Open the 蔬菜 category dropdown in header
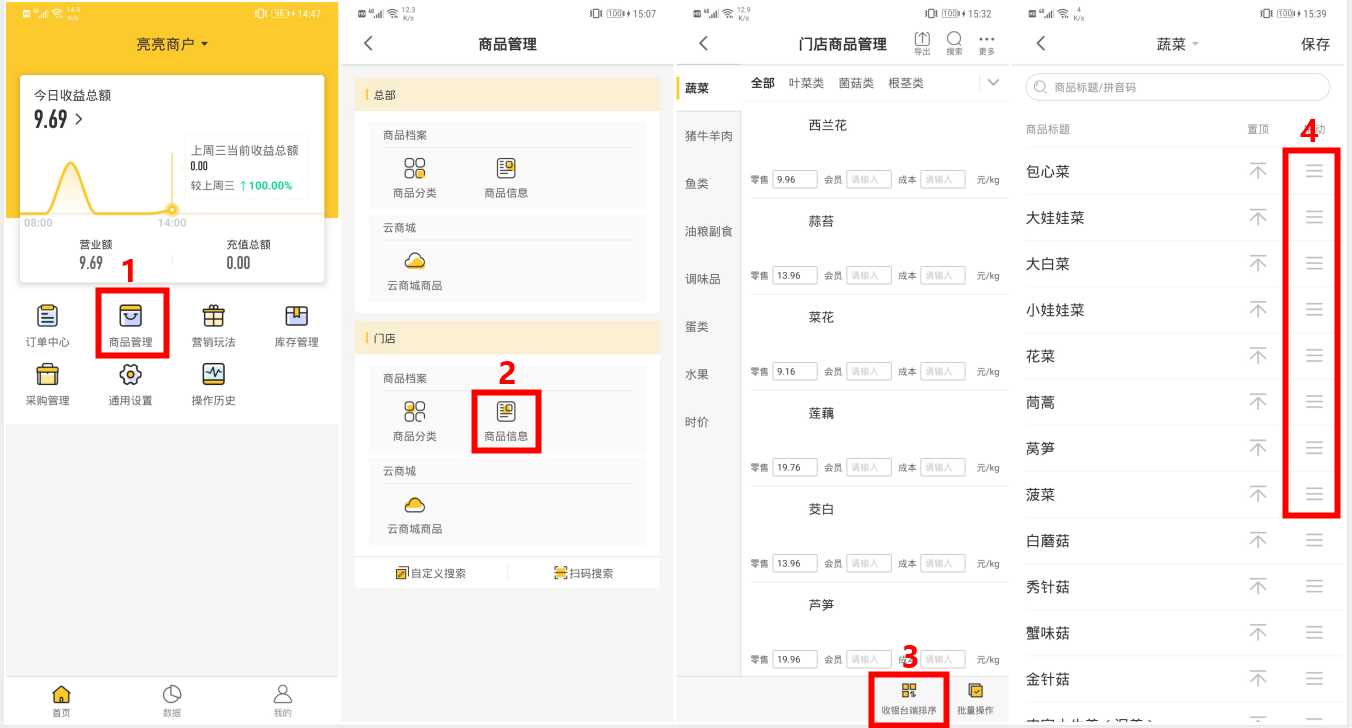The image size is (1352, 728). pos(1178,44)
